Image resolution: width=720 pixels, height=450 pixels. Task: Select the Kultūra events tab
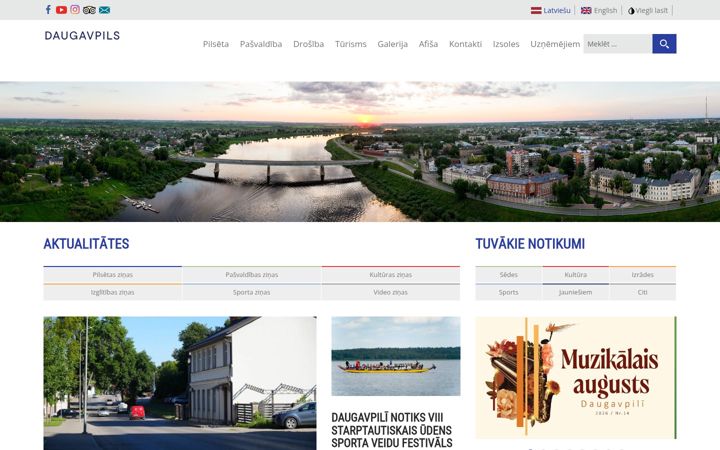click(x=576, y=275)
